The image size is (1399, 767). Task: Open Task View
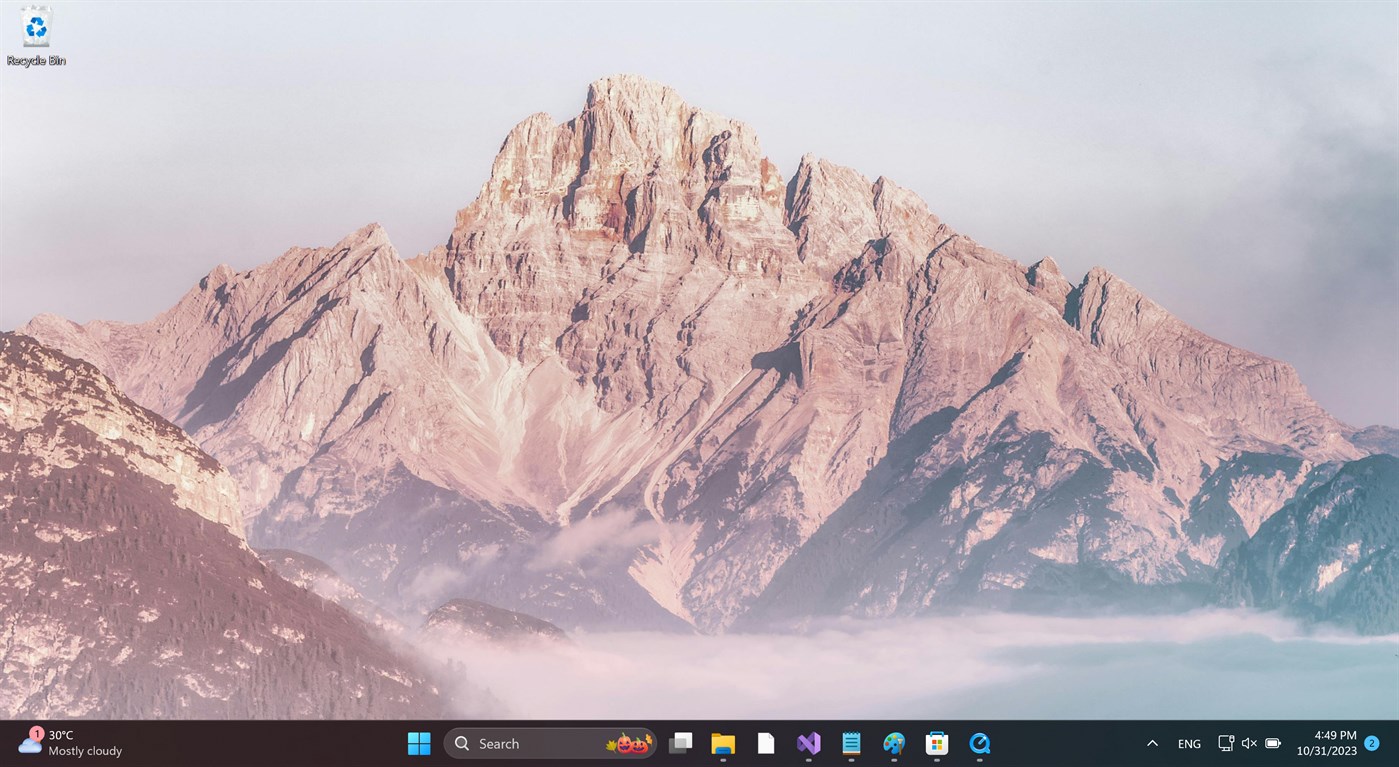(681, 743)
